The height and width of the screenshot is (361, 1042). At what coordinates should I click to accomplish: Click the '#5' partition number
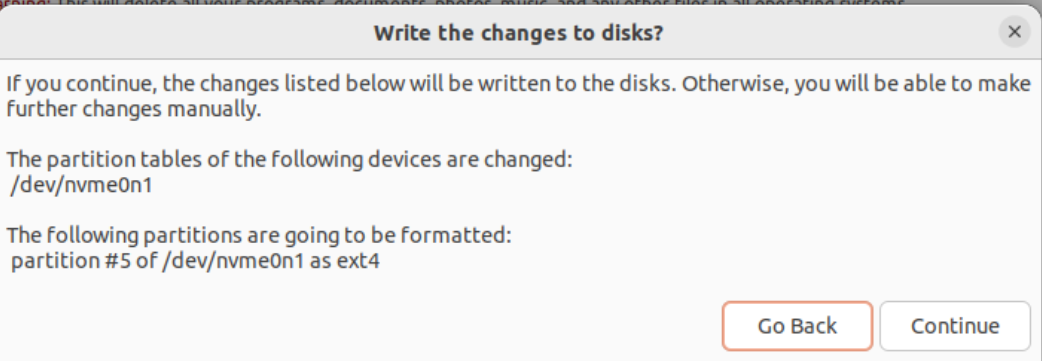(116, 261)
